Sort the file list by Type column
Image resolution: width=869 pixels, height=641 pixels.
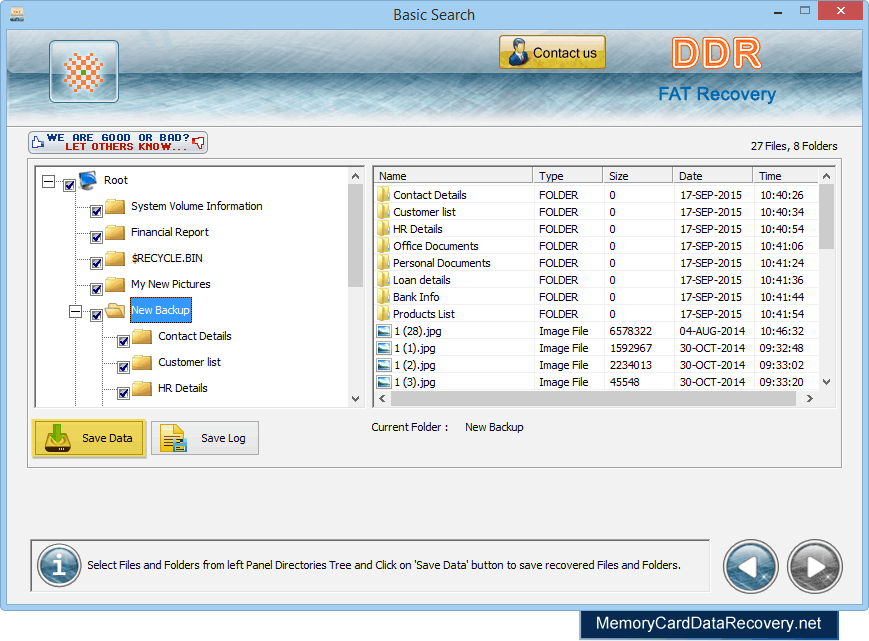click(x=568, y=176)
